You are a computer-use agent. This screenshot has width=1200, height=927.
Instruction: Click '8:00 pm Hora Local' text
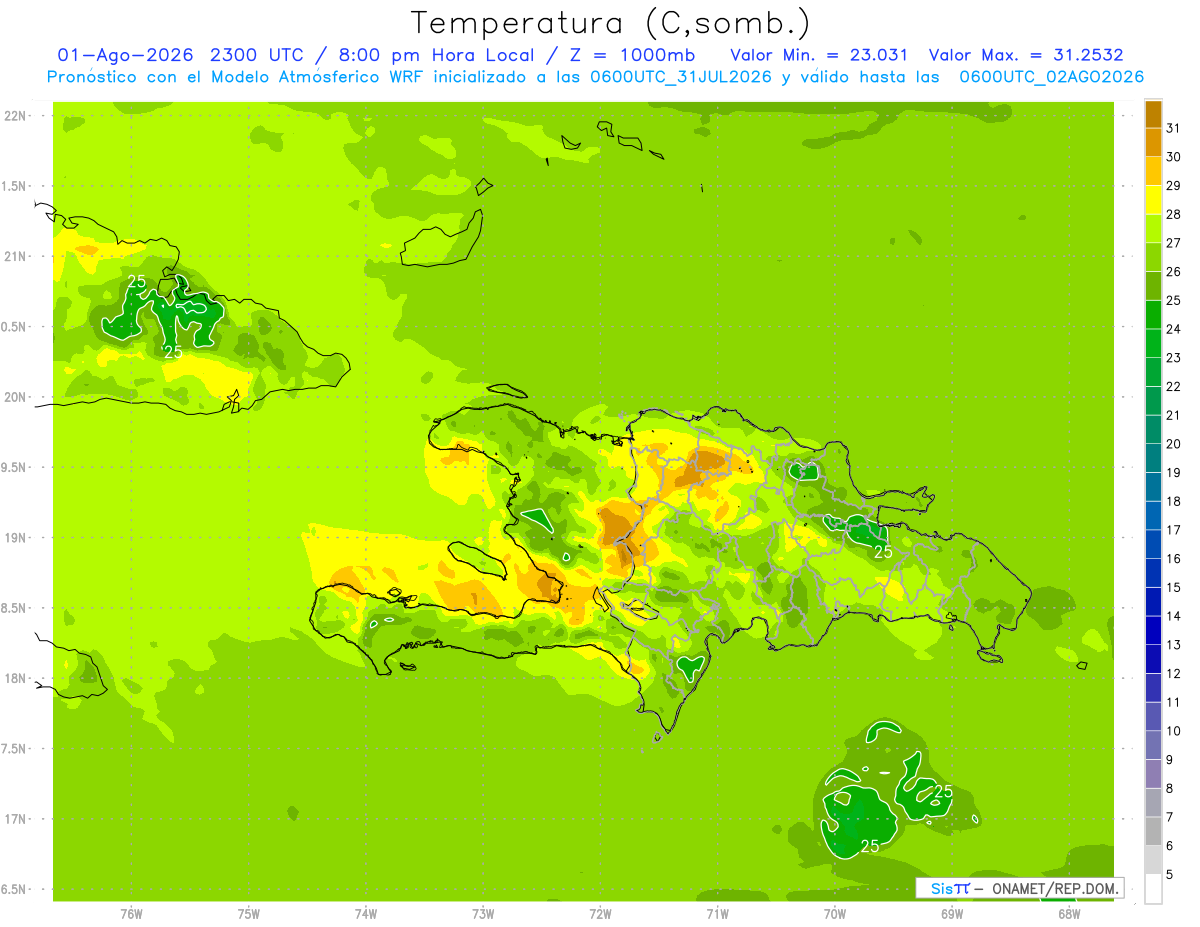pos(437,55)
